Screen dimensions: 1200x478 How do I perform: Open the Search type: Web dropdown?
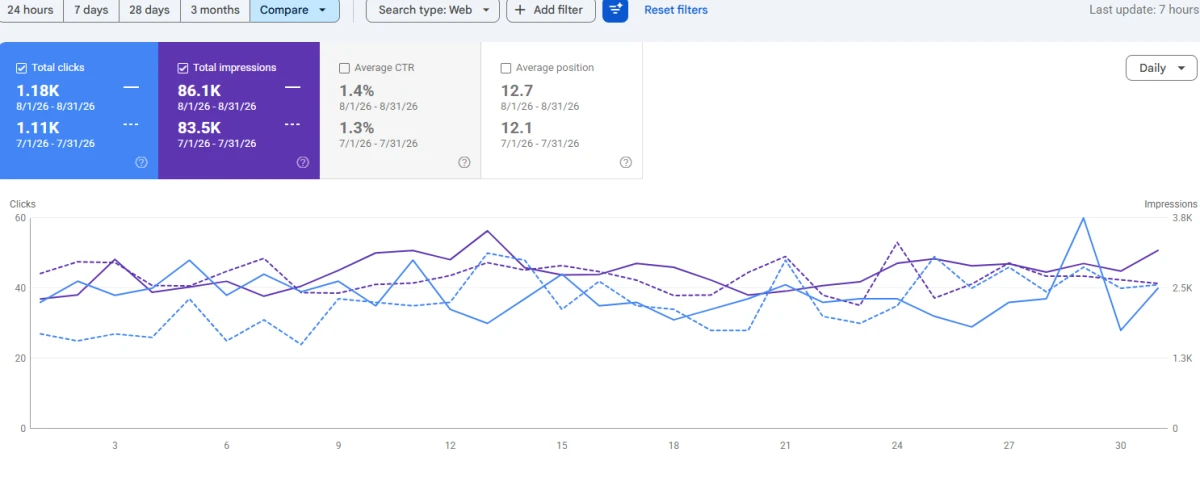click(433, 10)
